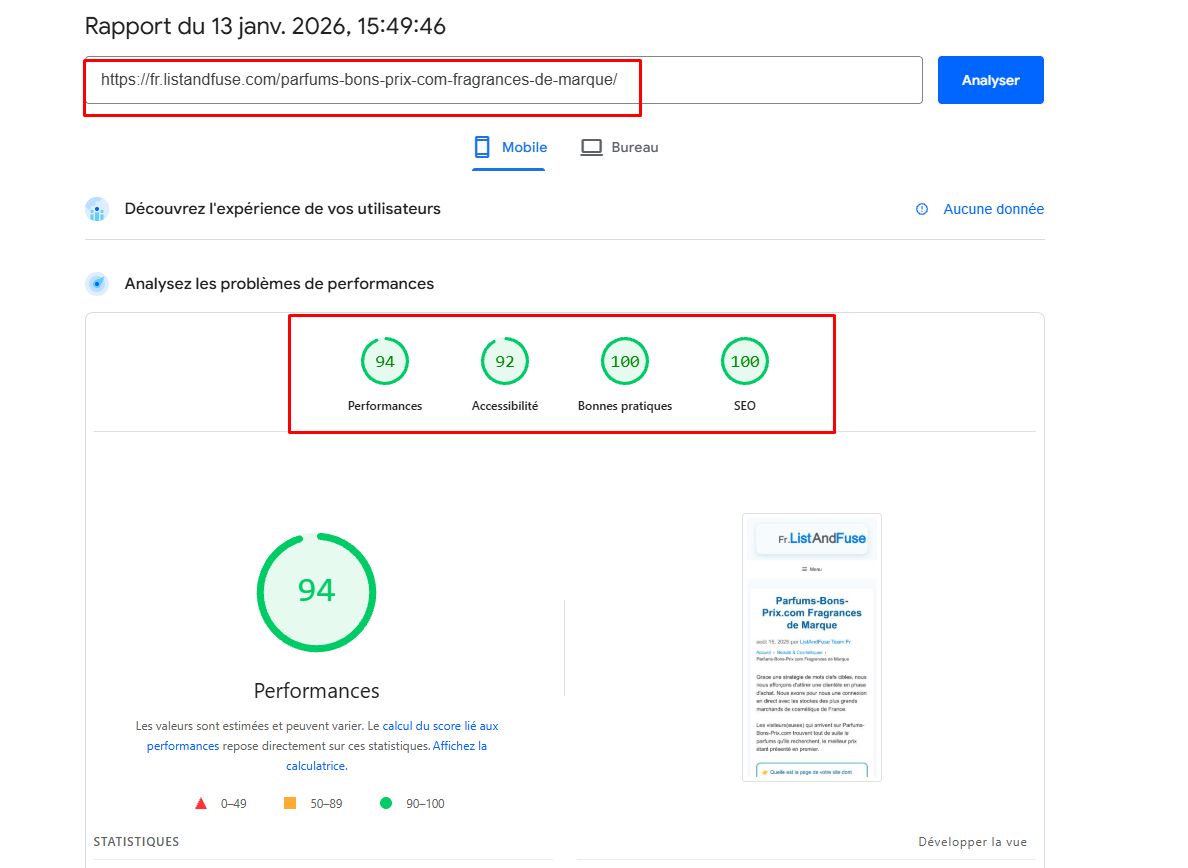Viewport: 1188px width, 868px height.
Task: Click the green circle 90–100 legend icon
Action: [x=386, y=803]
